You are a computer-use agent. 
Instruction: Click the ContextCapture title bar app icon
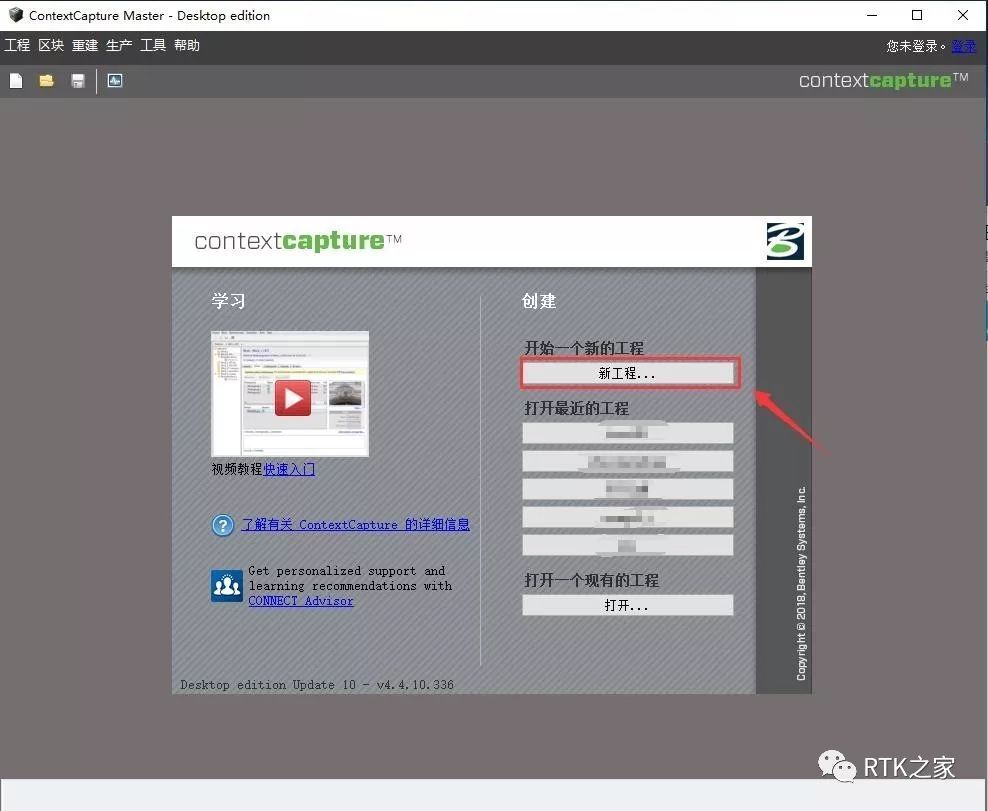click(15, 15)
